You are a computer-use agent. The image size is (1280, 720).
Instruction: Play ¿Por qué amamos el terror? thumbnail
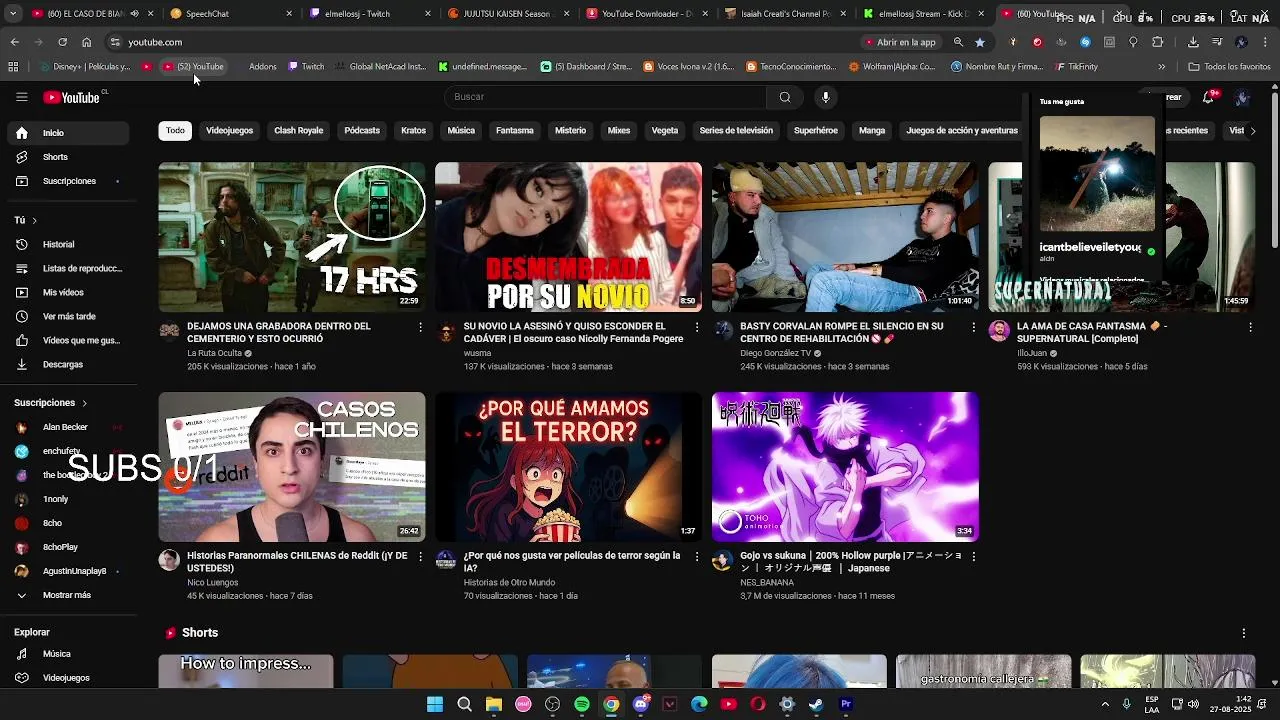(x=568, y=467)
